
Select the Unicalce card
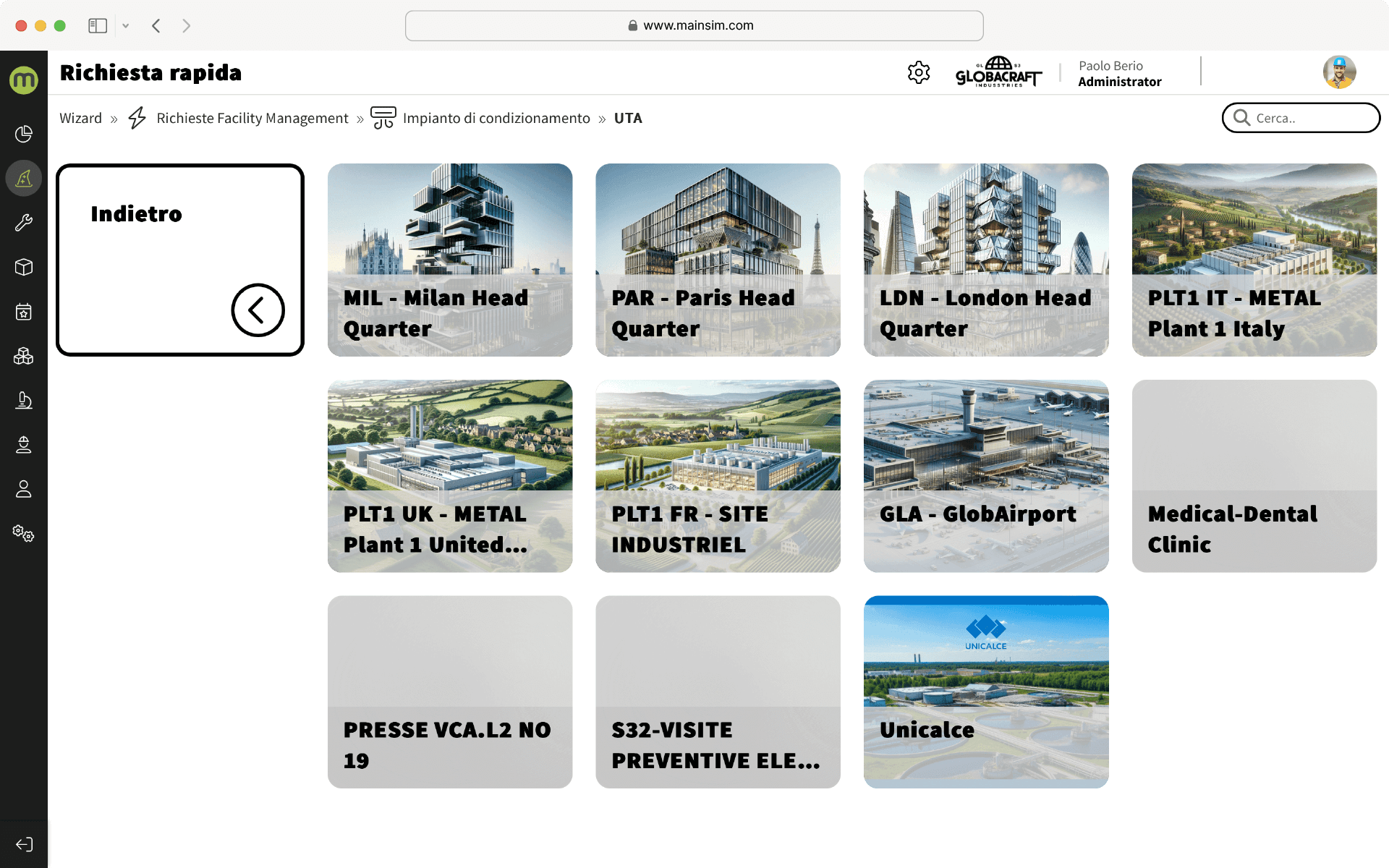[986, 692]
